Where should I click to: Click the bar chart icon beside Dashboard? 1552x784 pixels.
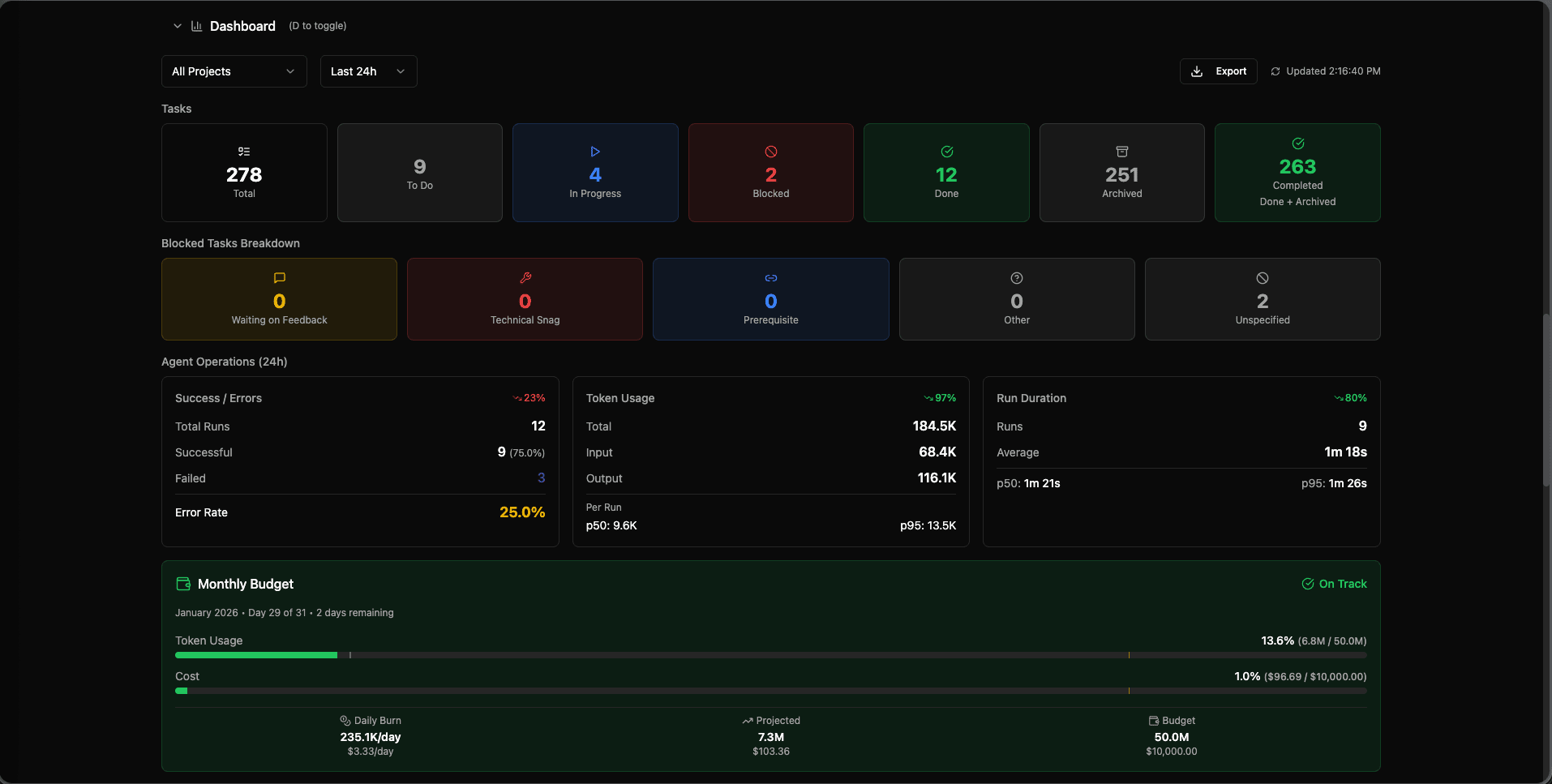[x=196, y=26]
